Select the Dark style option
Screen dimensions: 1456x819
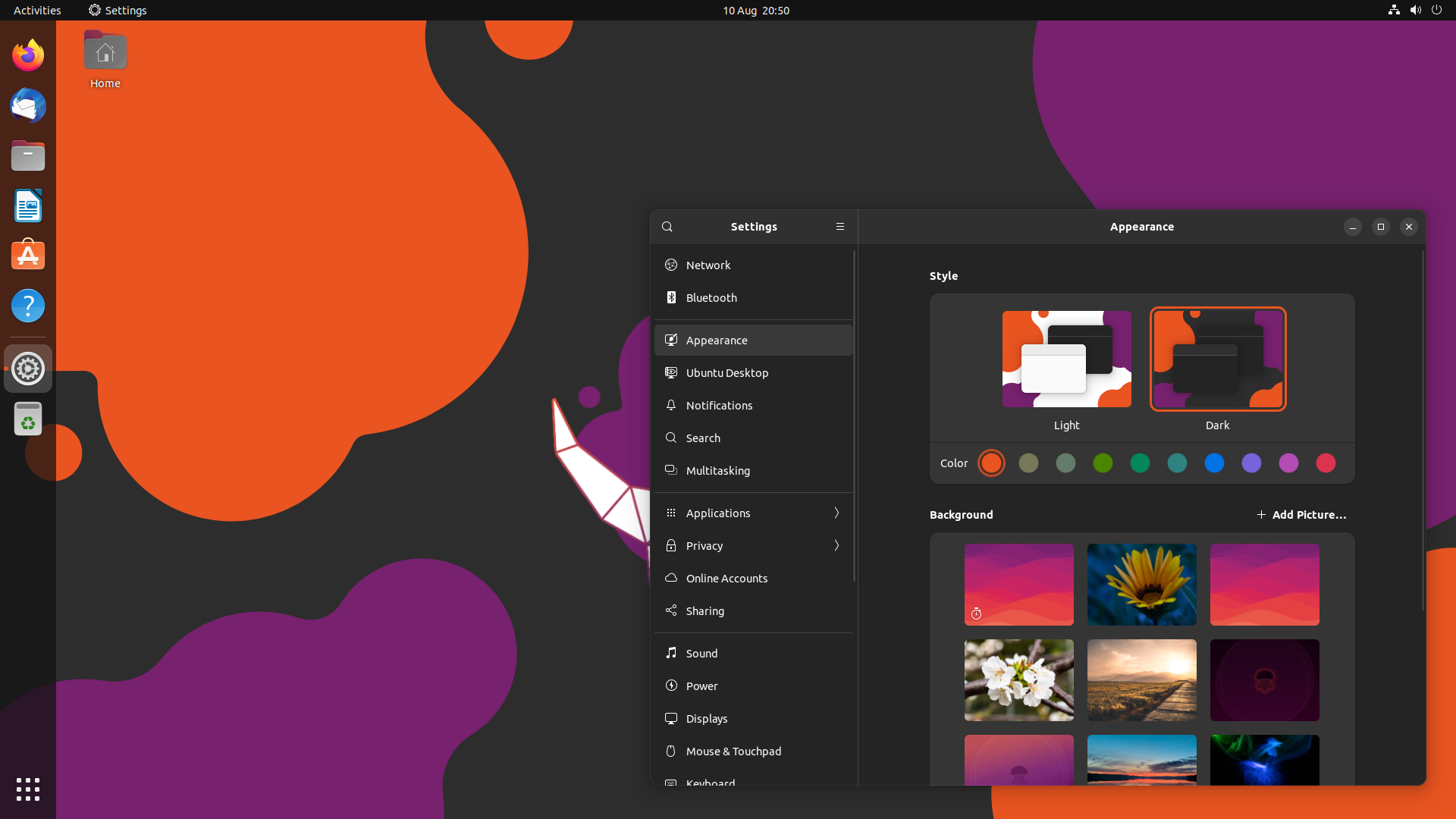tap(1218, 359)
